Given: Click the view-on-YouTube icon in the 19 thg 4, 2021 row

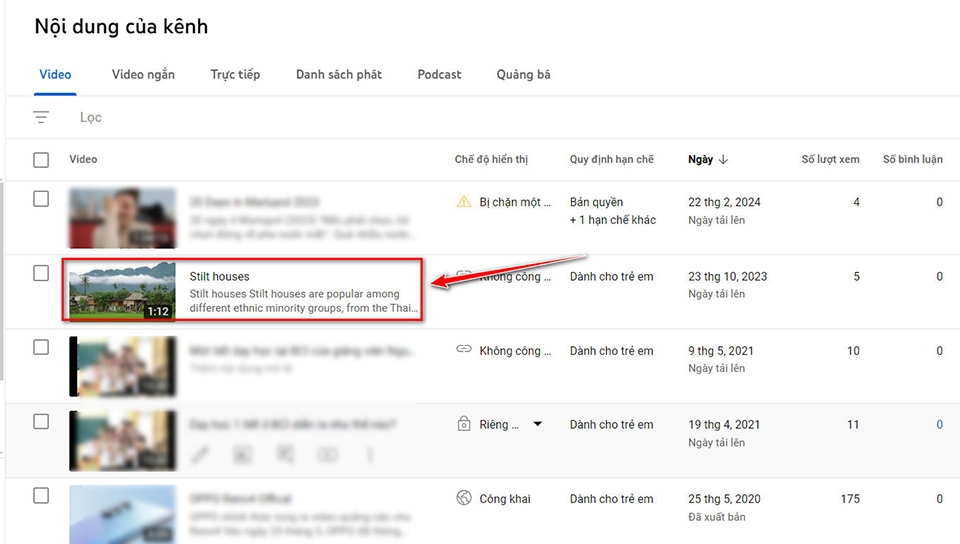Looking at the screenshot, I should pyautogui.click(x=328, y=455).
